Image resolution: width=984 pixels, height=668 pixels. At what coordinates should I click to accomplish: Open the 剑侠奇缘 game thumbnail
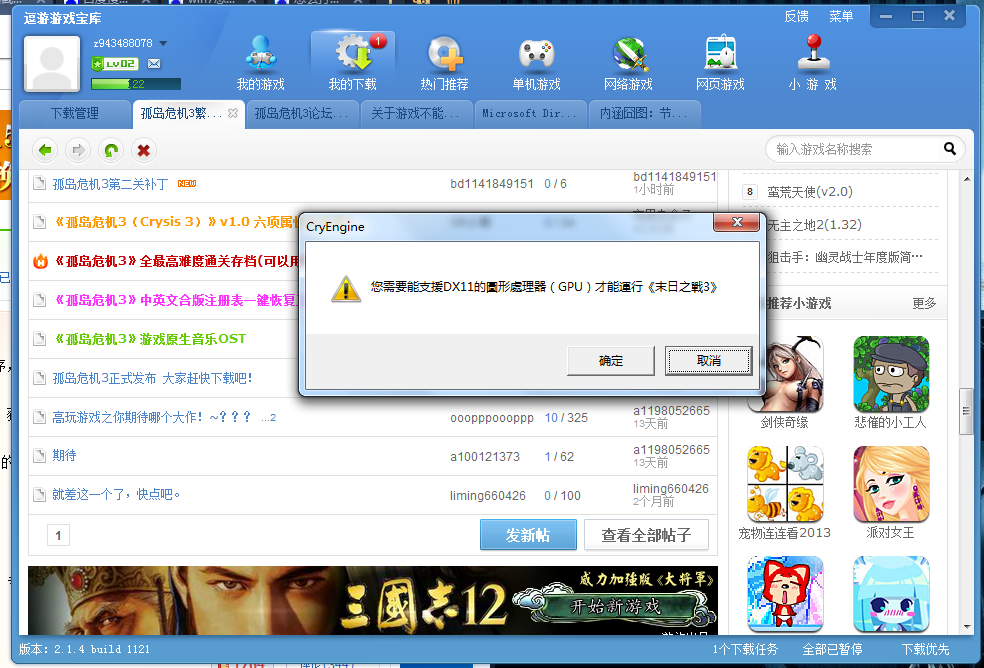(784, 374)
